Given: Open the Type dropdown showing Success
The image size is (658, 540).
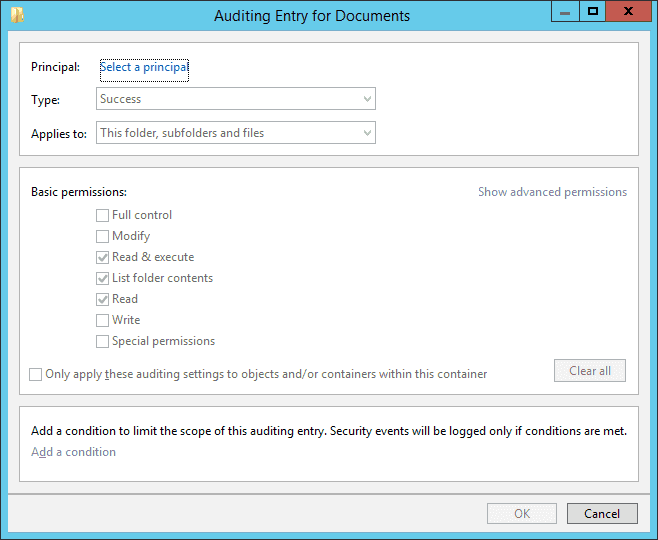Looking at the screenshot, I should point(236,99).
